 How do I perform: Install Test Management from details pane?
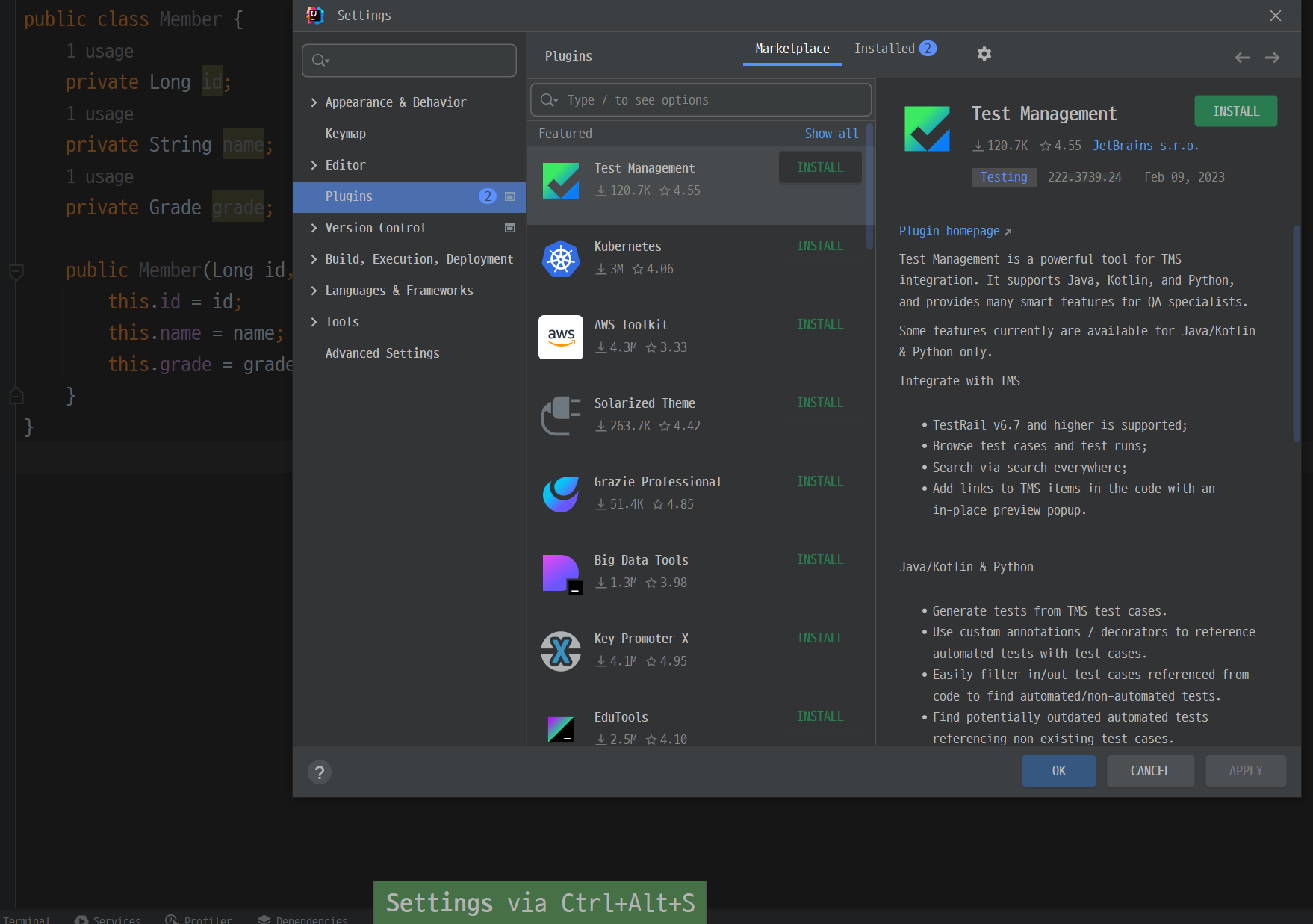pos(1236,111)
